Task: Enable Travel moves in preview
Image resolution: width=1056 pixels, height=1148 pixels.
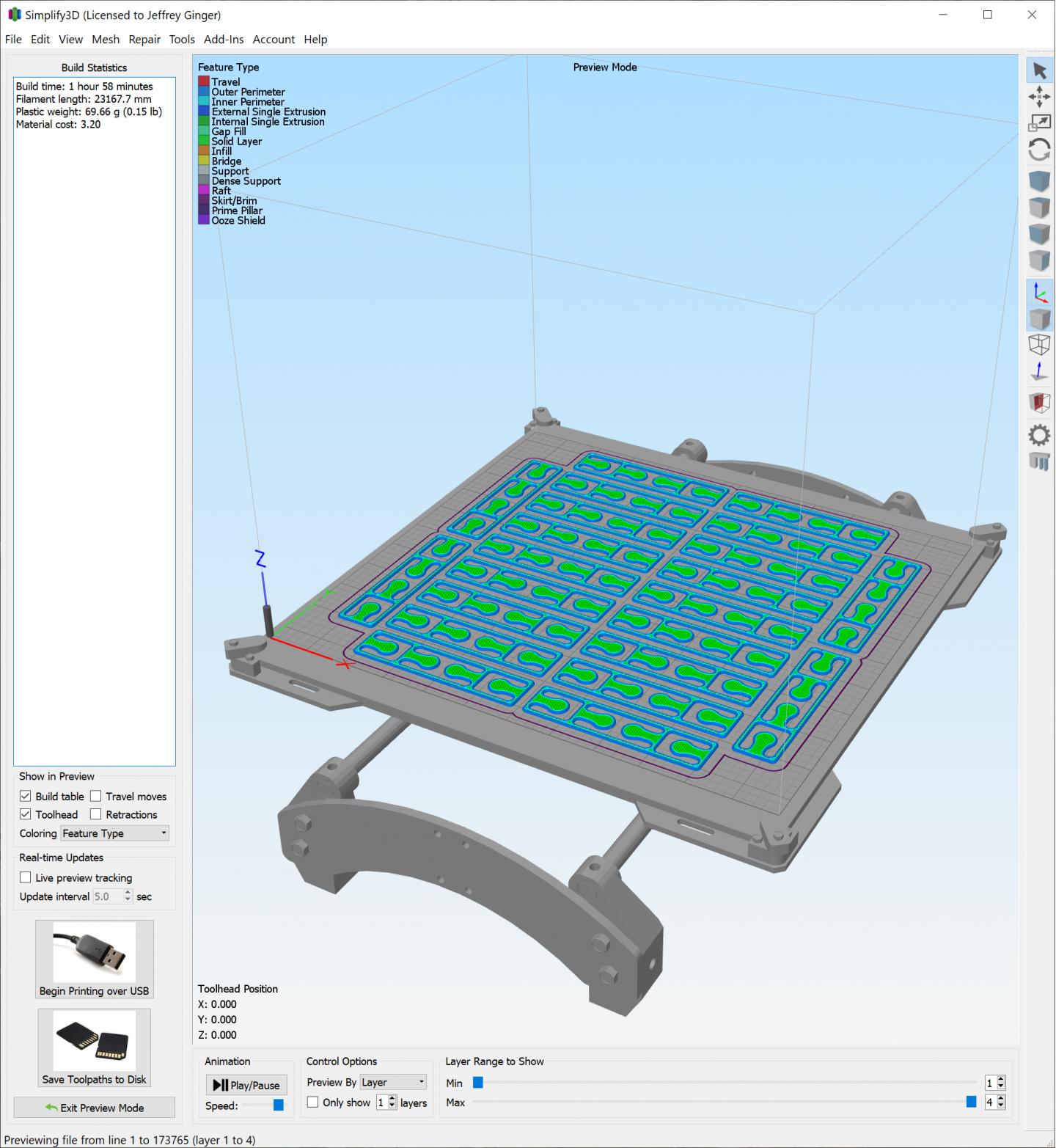Action: [x=96, y=796]
